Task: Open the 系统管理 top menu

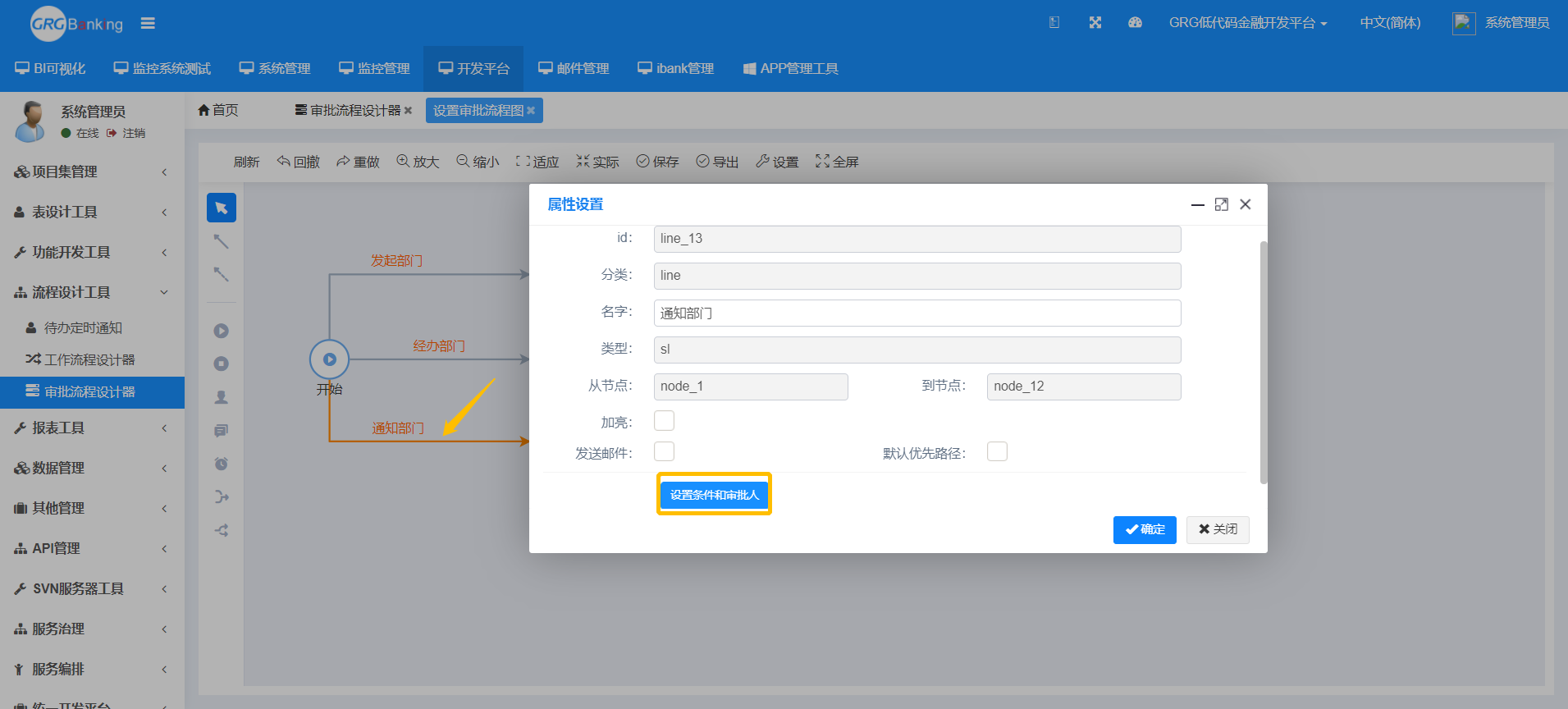Action: (x=275, y=69)
